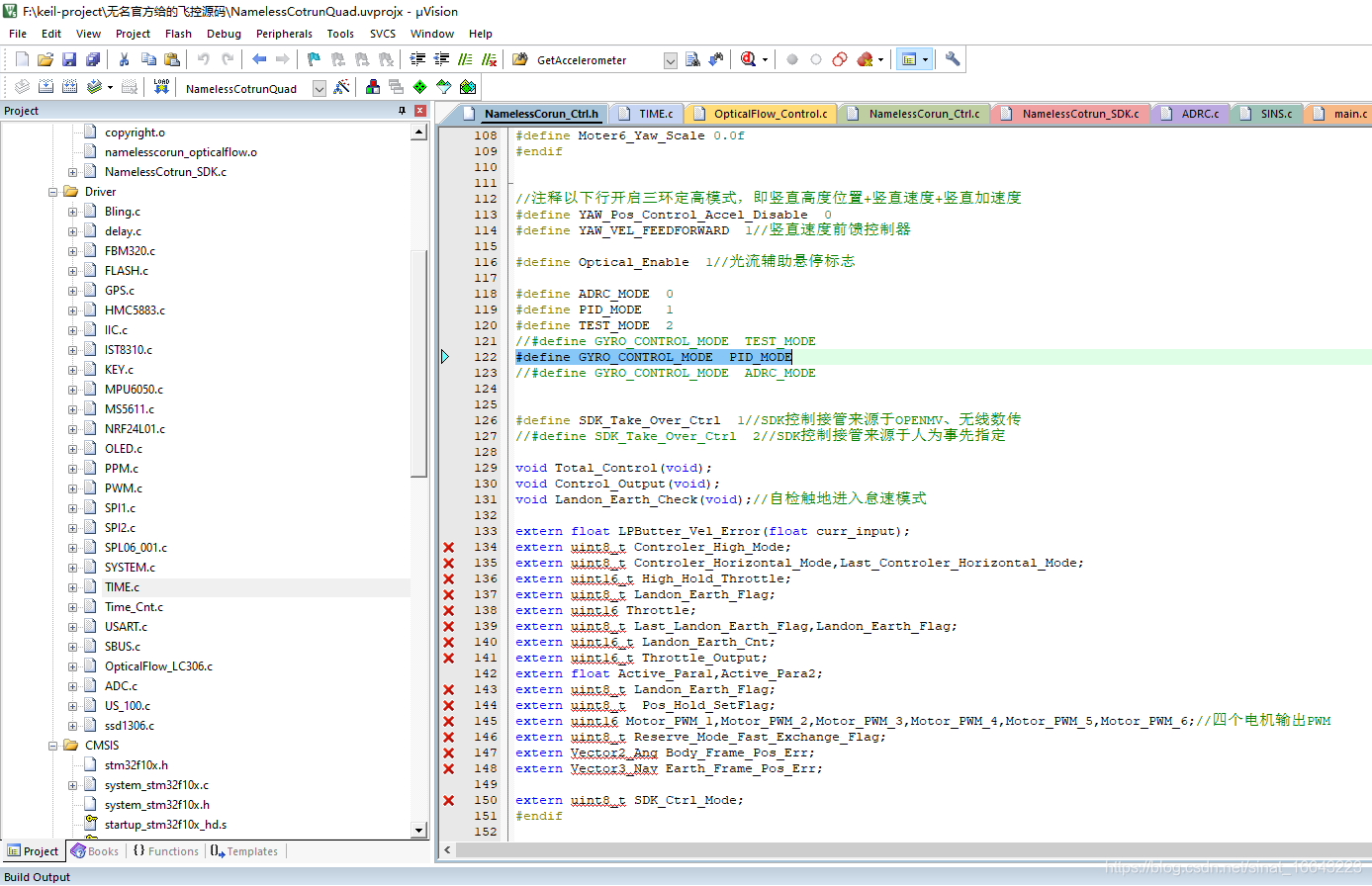Open the Configuration wrench icon
The height and width of the screenshot is (886, 1372).
953,59
